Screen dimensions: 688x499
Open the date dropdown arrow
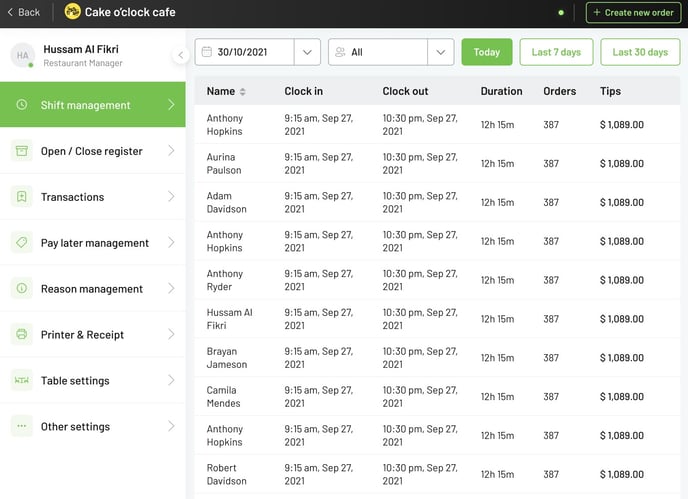(x=307, y=52)
